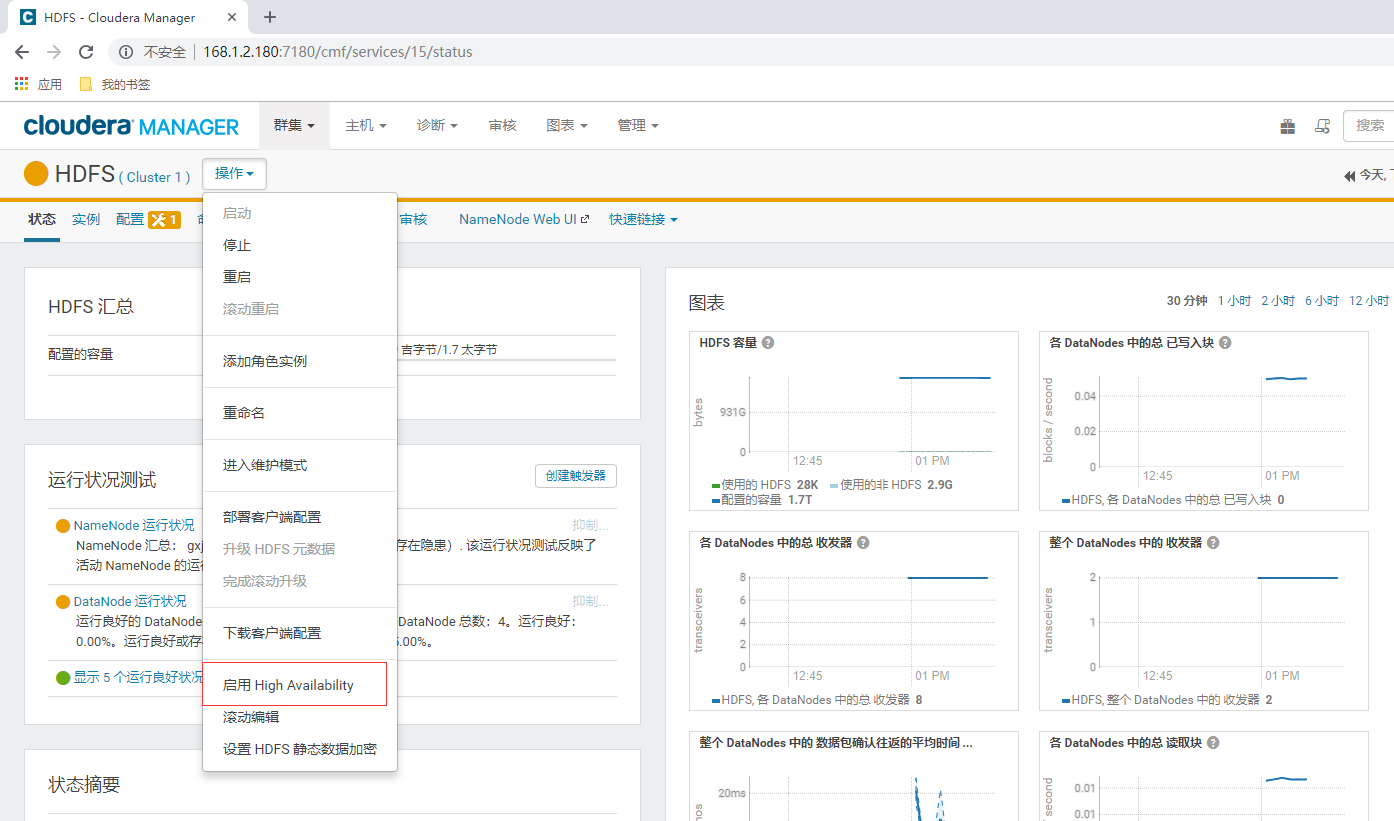Image resolution: width=1394 pixels, height=821 pixels.
Task: Select the 30 分钟 chart time range
Action: 1187,301
